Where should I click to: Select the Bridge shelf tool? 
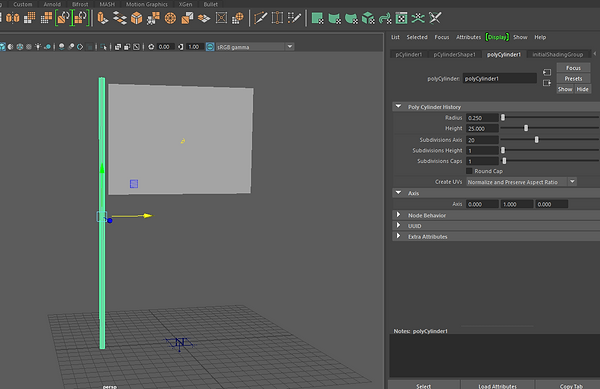point(120,18)
